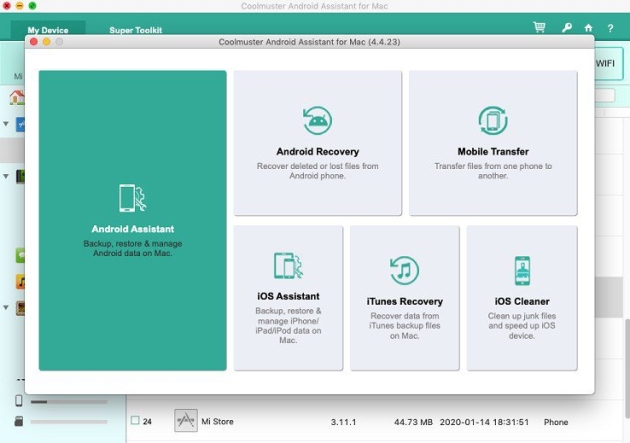Tick the checkbox for row 24 Mi Store
This screenshot has height=443, width=630.
(135, 421)
